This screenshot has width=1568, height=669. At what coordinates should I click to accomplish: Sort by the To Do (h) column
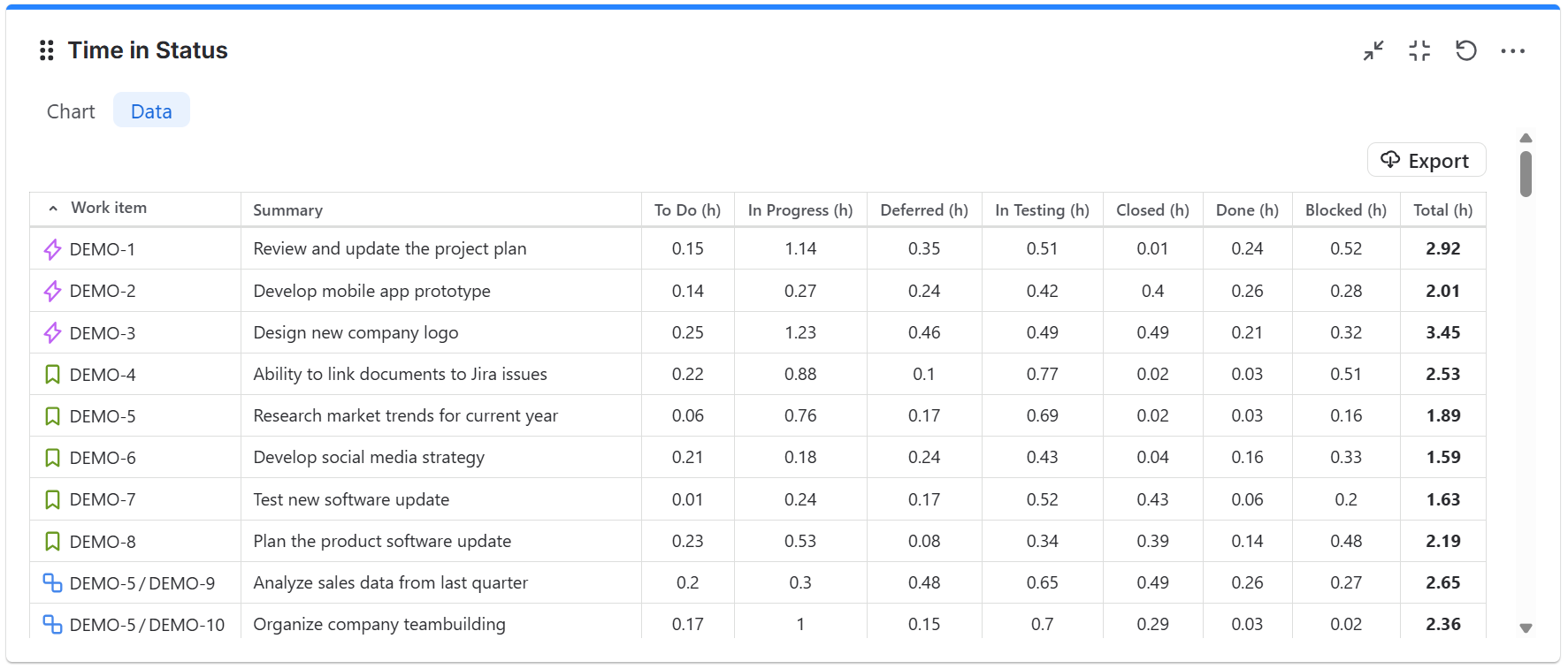click(x=687, y=210)
